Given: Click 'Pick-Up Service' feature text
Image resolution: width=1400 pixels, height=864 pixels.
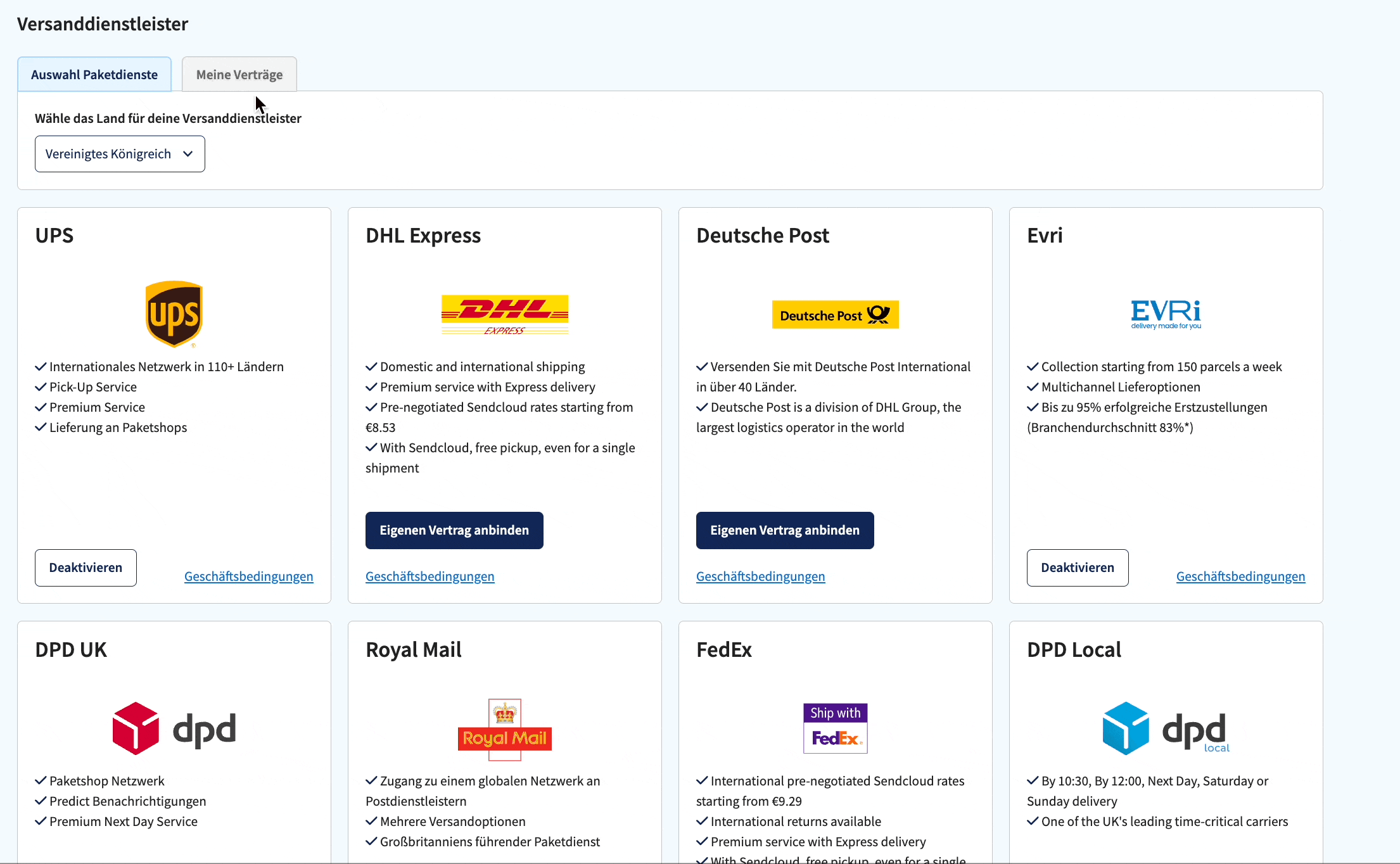Looking at the screenshot, I should tap(93, 387).
